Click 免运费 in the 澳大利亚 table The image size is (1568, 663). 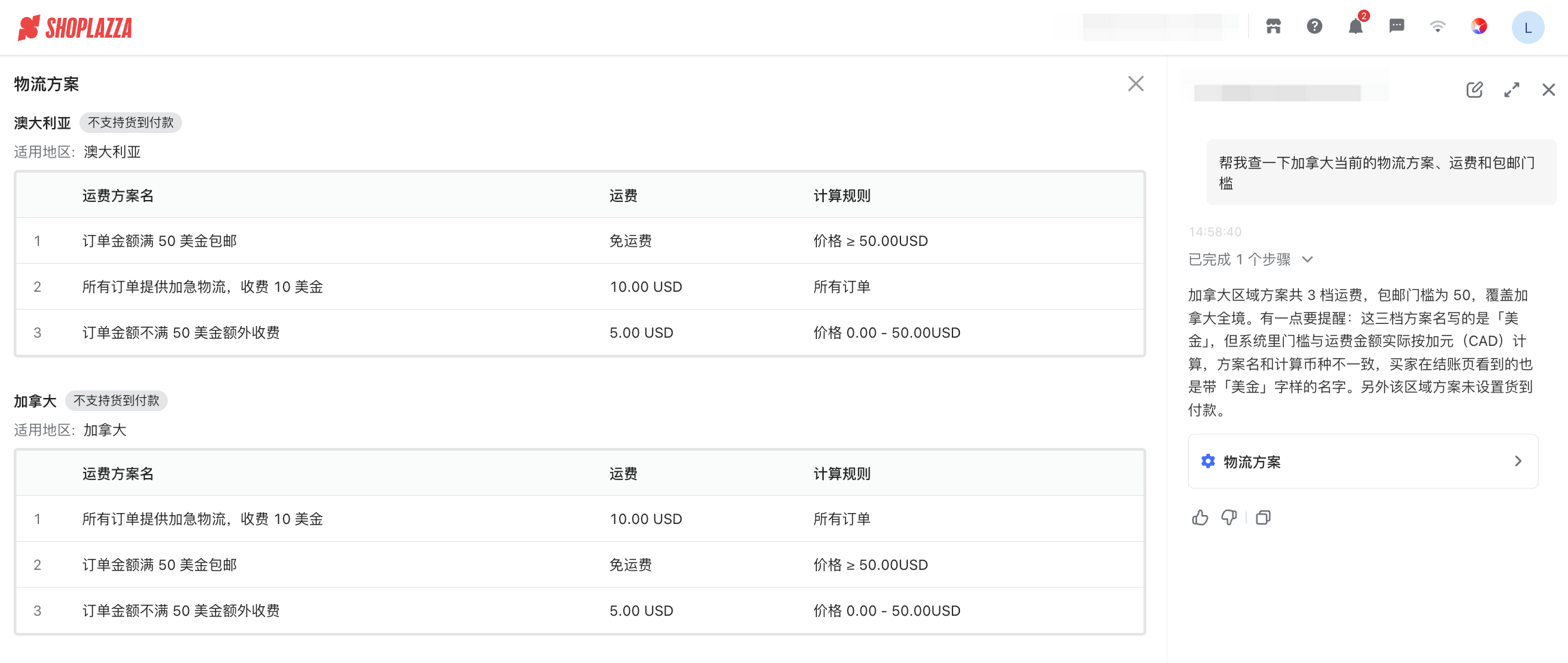tap(631, 241)
